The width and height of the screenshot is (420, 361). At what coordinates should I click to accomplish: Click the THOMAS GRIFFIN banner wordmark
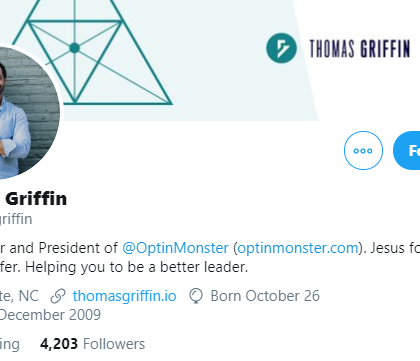point(359,49)
